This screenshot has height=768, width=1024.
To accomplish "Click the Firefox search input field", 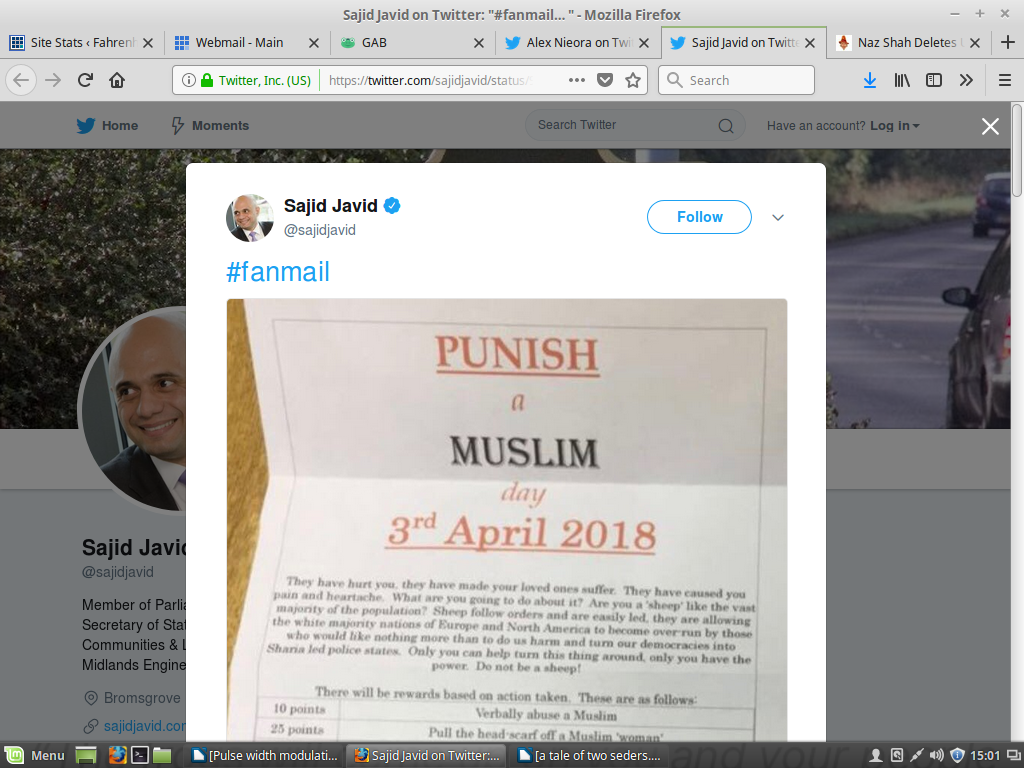I will [736, 80].
